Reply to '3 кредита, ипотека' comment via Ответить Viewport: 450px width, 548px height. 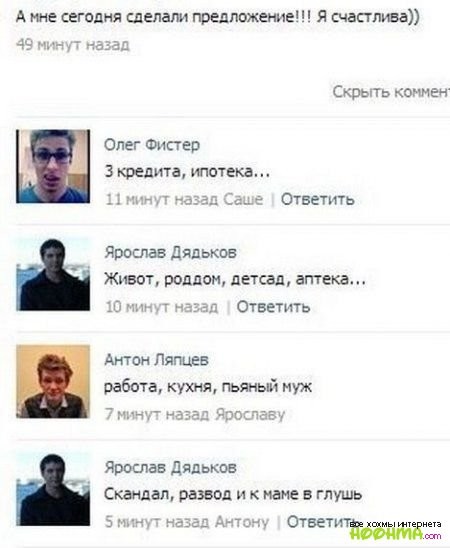[318, 199]
